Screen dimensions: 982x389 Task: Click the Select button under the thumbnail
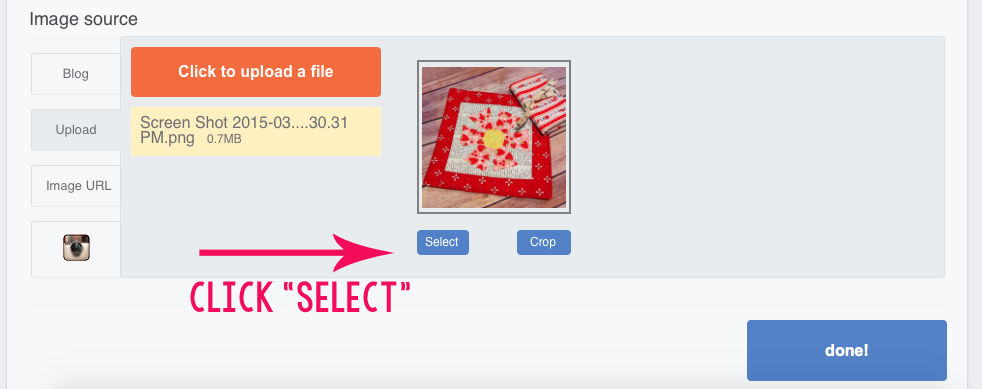point(443,242)
